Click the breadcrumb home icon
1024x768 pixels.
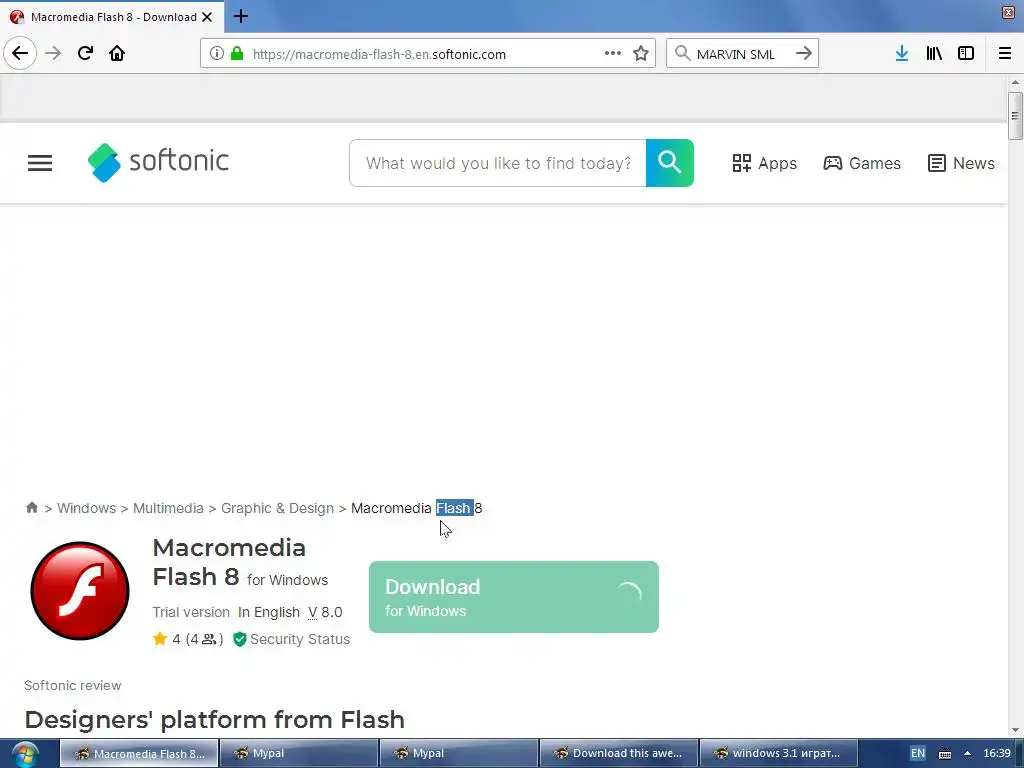pos(31,507)
